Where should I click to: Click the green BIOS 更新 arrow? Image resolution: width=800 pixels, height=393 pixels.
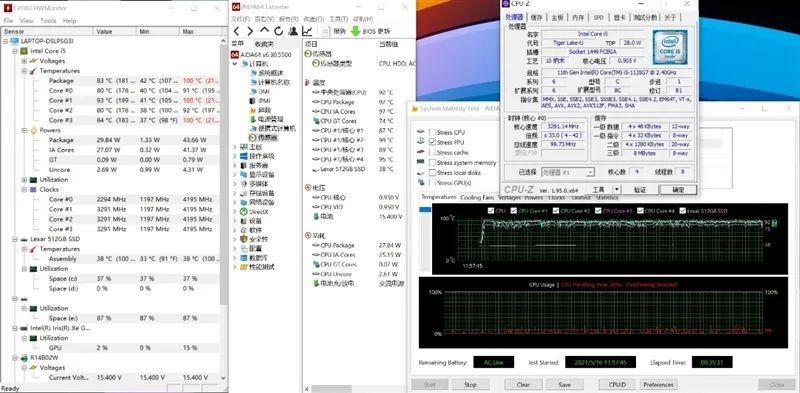(x=356, y=31)
